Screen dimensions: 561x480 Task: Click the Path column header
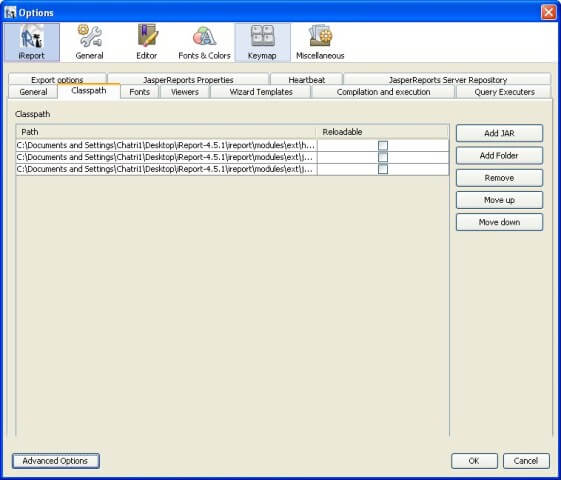[x=166, y=132]
